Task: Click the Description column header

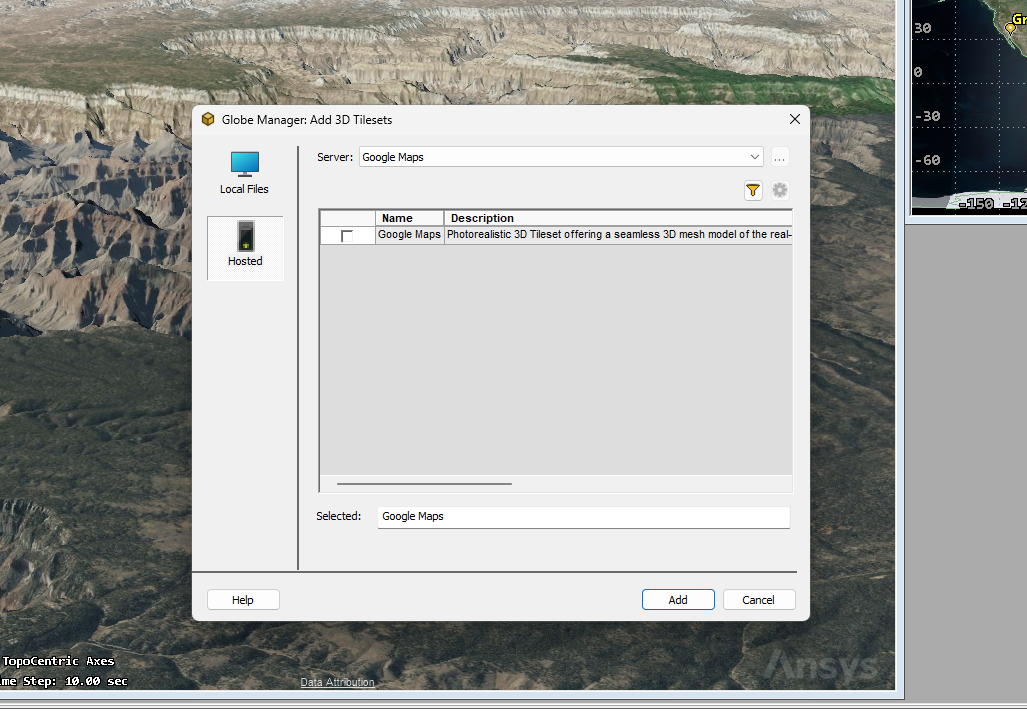Action: [x=618, y=218]
